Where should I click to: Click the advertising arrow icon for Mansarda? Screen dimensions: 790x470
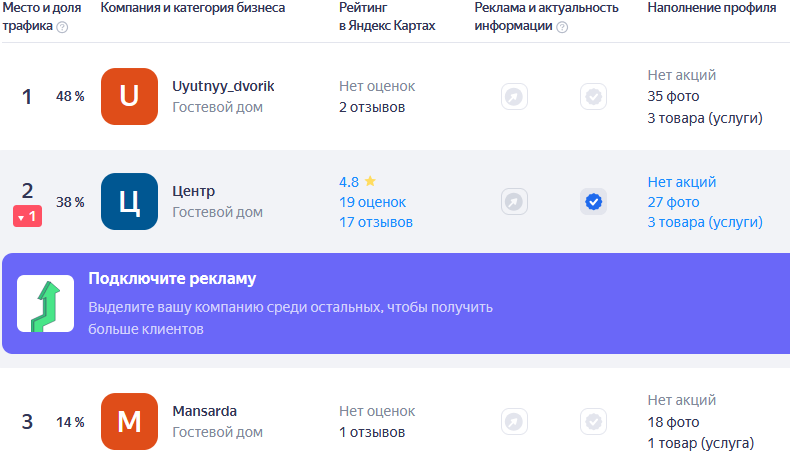514,422
